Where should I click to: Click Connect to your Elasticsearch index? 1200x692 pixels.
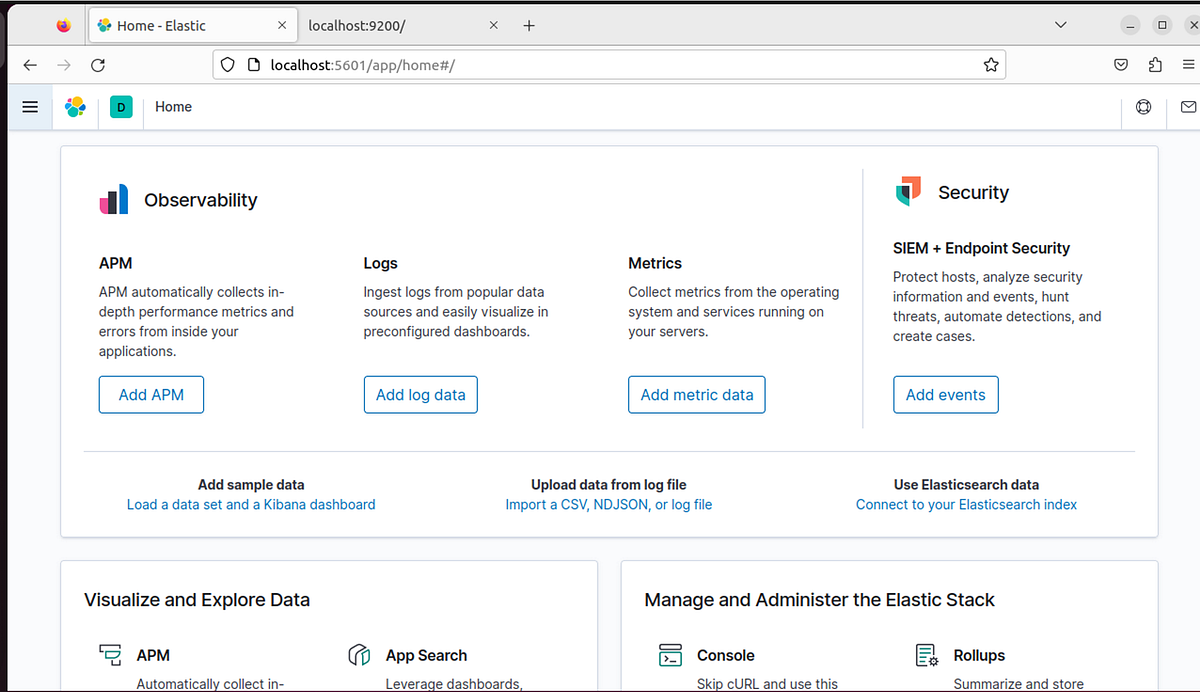tap(966, 504)
